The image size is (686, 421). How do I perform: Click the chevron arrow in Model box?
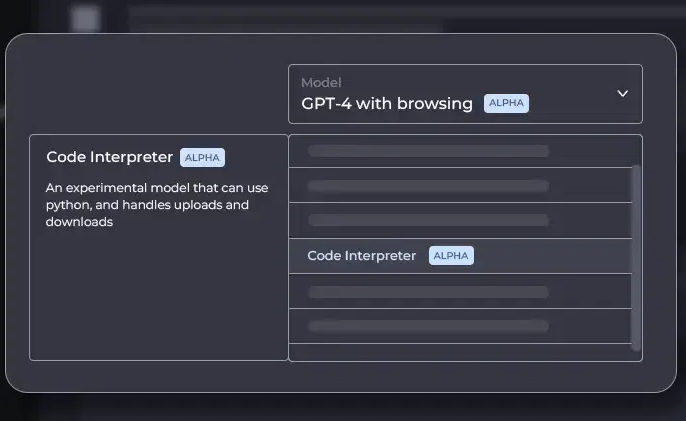(x=623, y=93)
